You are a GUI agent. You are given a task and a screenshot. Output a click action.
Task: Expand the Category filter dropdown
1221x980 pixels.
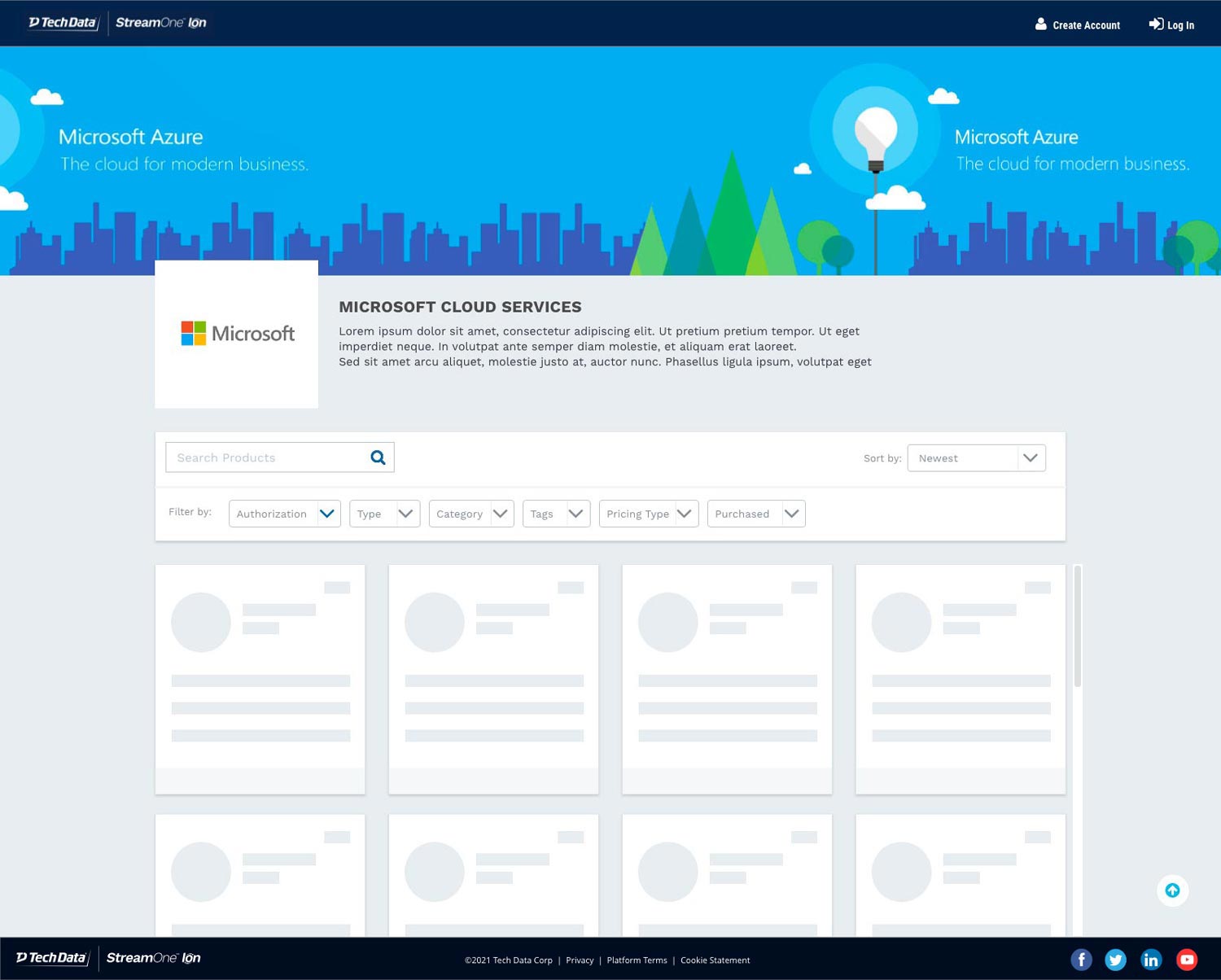pyautogui.click(x=470, y=514)
